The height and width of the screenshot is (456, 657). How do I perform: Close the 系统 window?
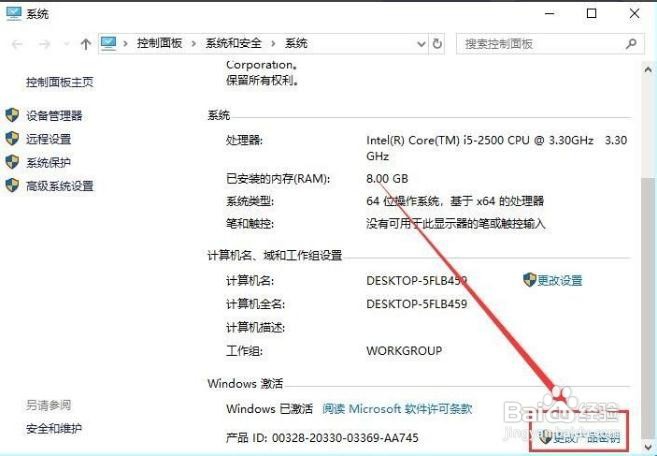pyautogui.click(x=634, y=13)
